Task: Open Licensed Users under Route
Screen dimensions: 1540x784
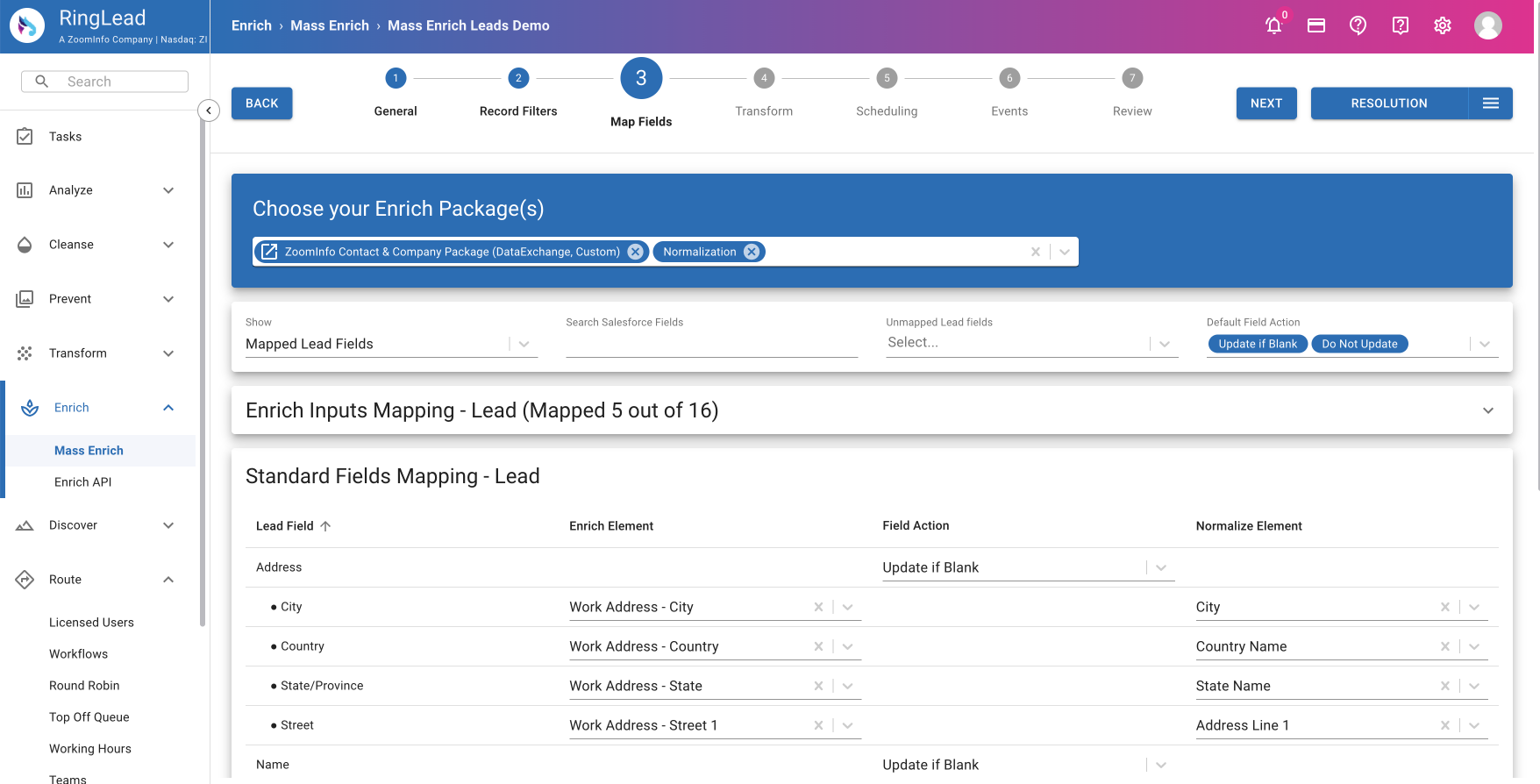Action: click(x=91, y=623)
